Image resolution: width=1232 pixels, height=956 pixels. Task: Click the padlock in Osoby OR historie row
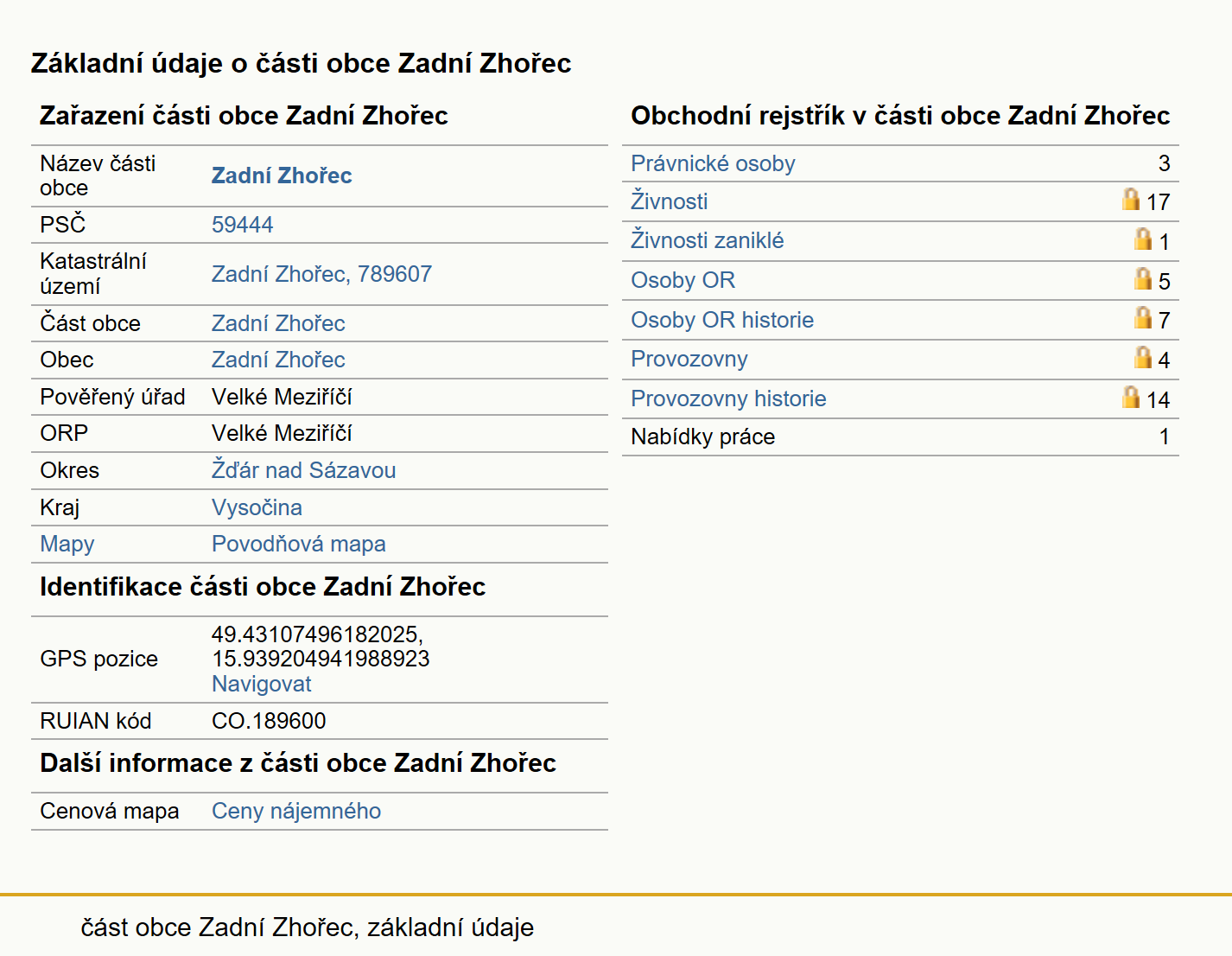[1143, 318]
